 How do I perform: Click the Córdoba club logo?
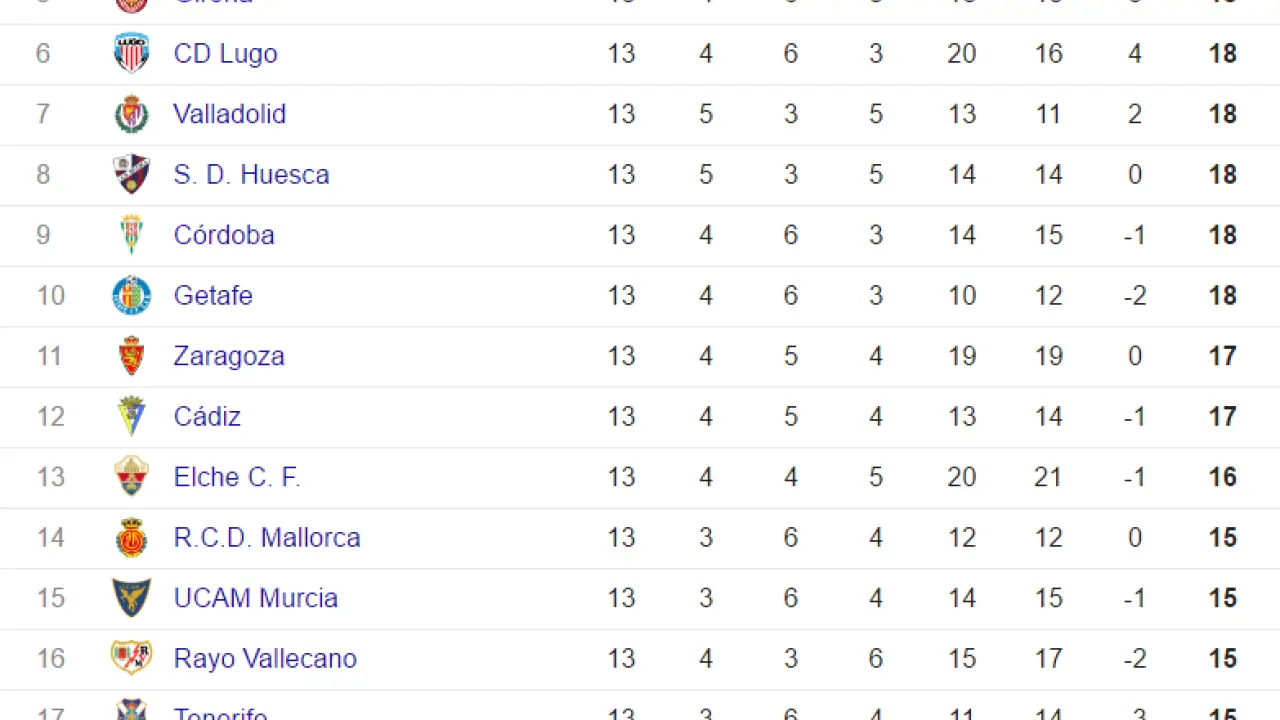pyautogui.click(x=131, y=235)
